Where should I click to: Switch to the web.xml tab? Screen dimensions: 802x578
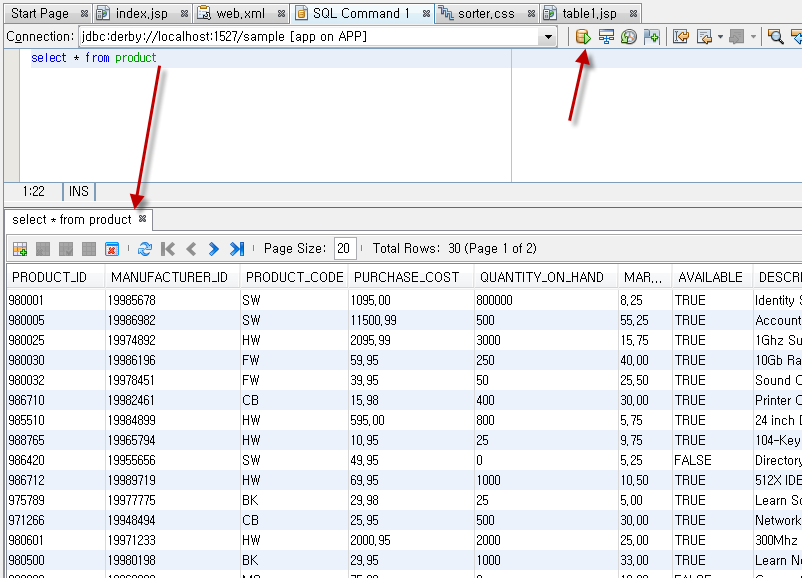pos(240,13)
